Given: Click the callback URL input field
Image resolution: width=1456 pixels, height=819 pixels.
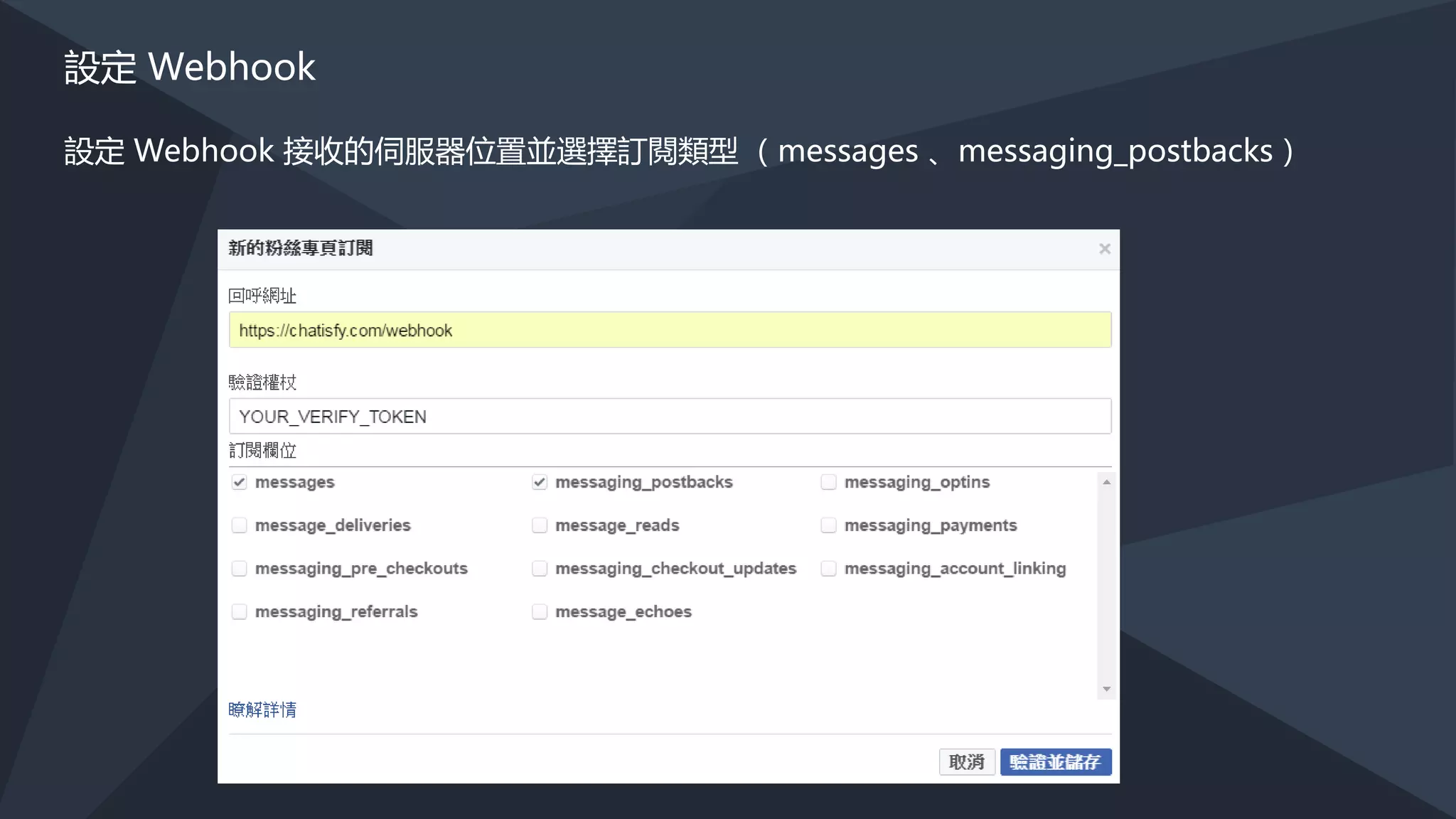Looking at the screenshot, I should pyautogui.click(x=670, y=330).
